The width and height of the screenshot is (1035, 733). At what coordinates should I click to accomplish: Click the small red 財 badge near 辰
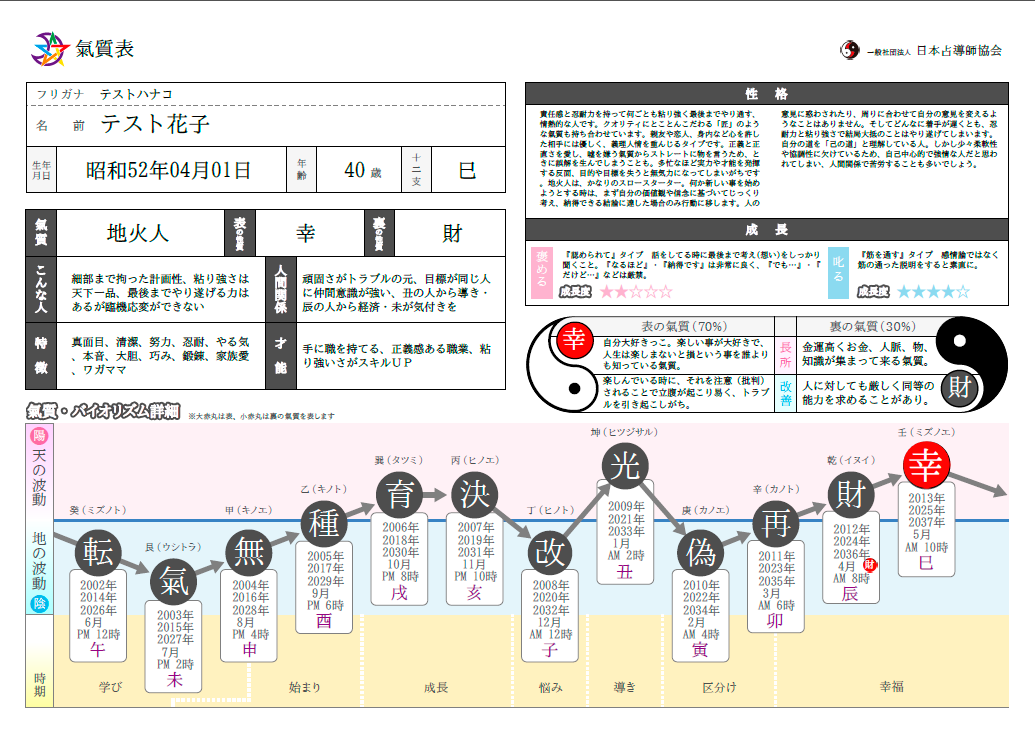(870, 565)
